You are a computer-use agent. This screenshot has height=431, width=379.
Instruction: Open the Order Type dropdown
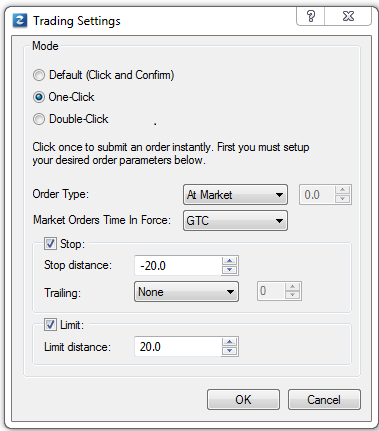[x=235, y=195]
